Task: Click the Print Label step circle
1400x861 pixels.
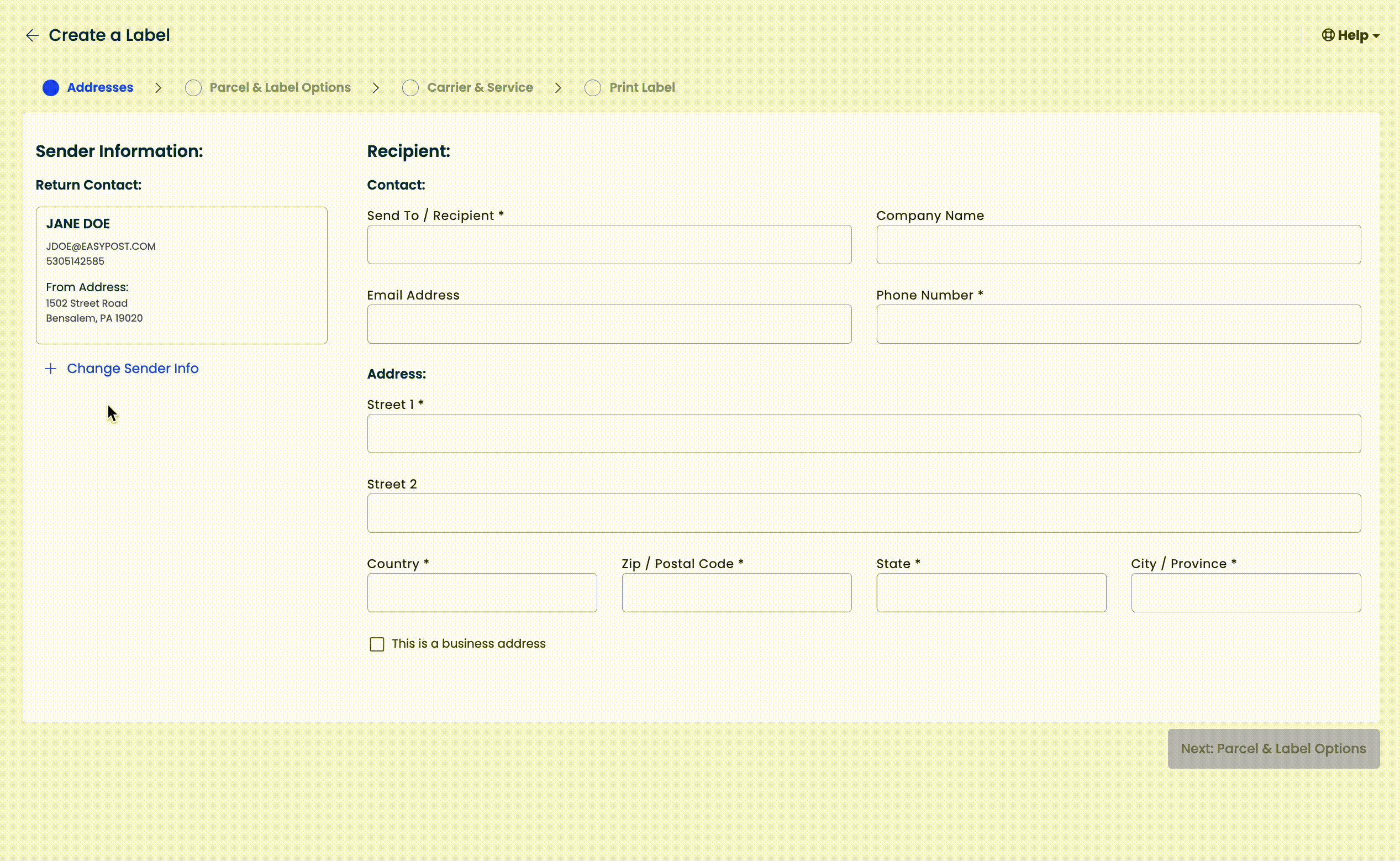Action: click(592, 88)
